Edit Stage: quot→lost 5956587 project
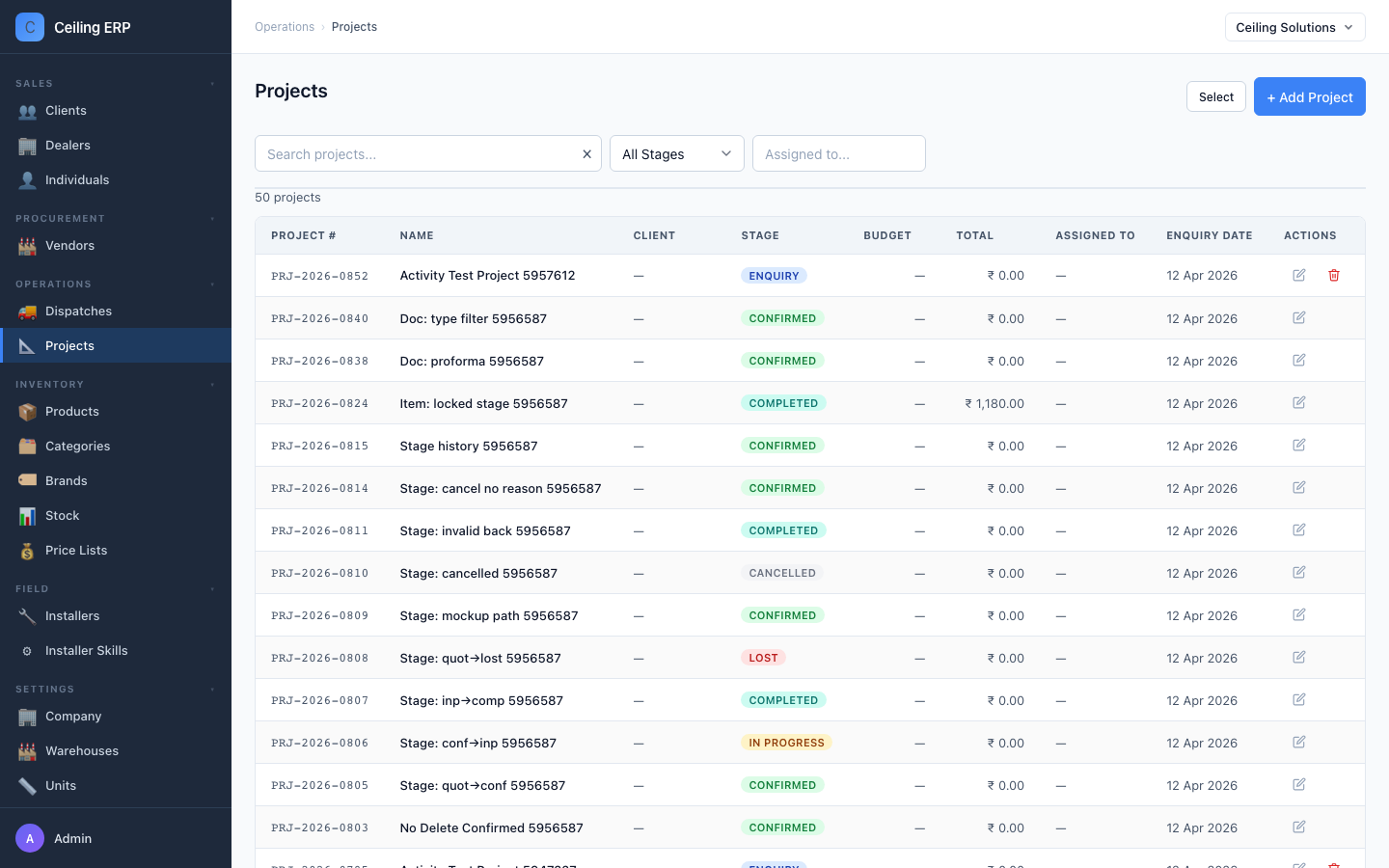1389x868 pixels. point(1299,657)
